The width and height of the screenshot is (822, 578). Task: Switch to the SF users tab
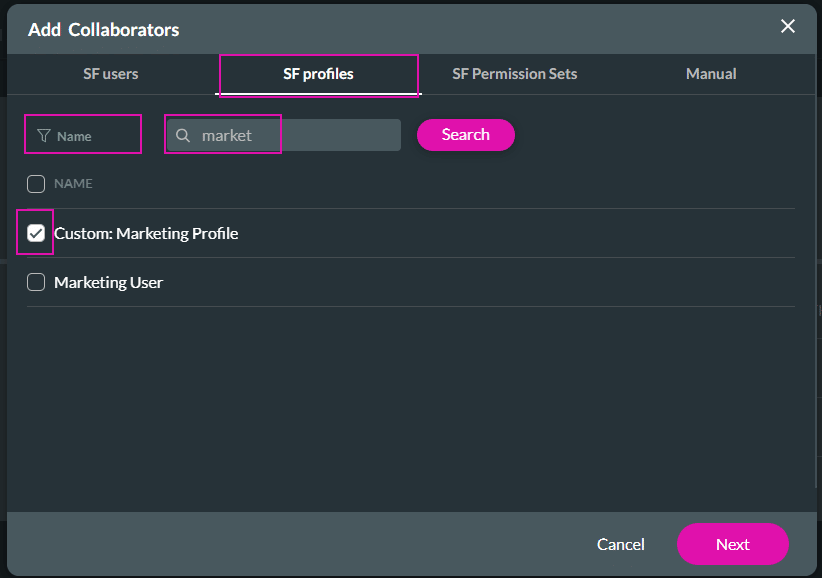110,73
